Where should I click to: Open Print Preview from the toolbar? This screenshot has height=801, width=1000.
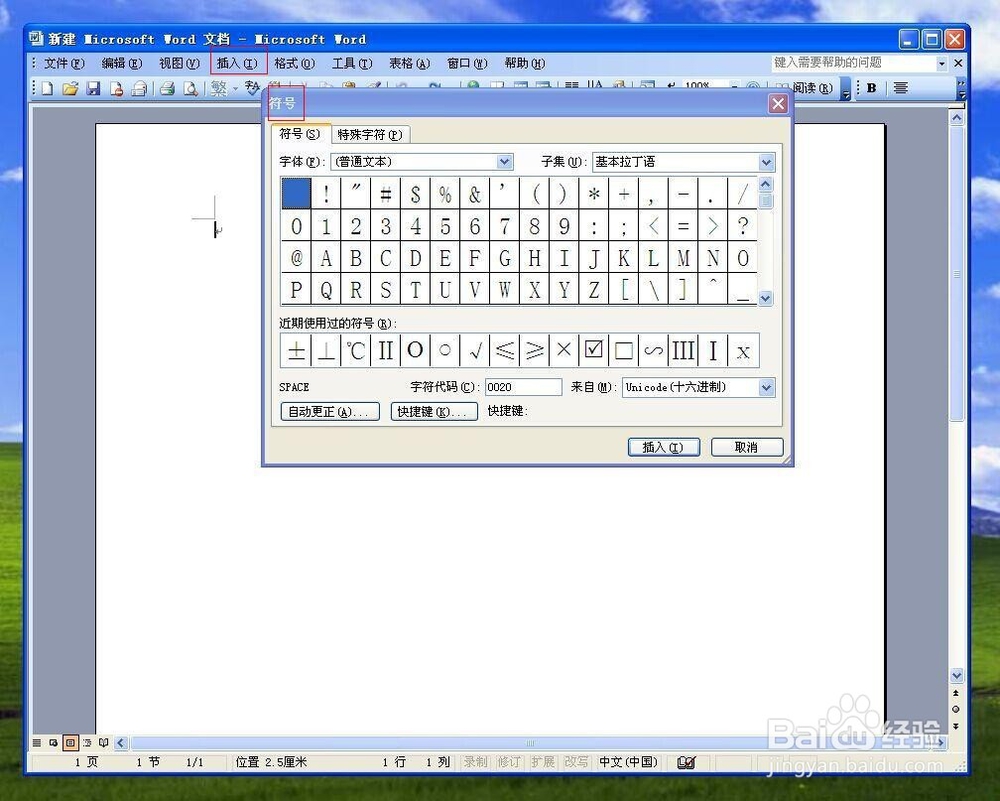coord(190,88)
